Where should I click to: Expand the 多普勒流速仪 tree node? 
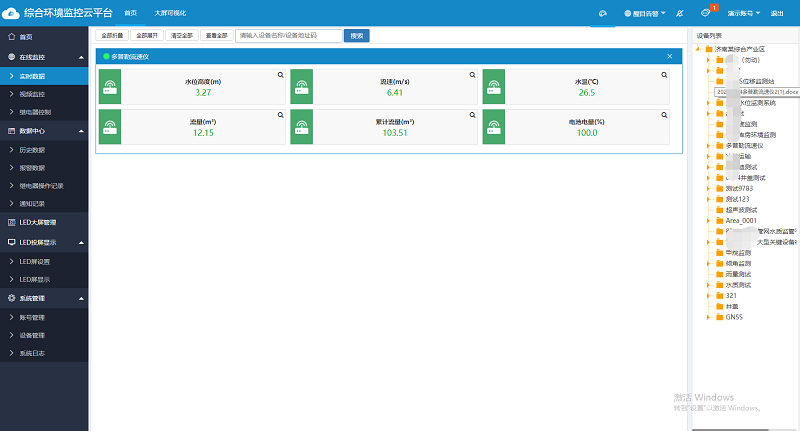pyautogui.click(x=708, y=146)
